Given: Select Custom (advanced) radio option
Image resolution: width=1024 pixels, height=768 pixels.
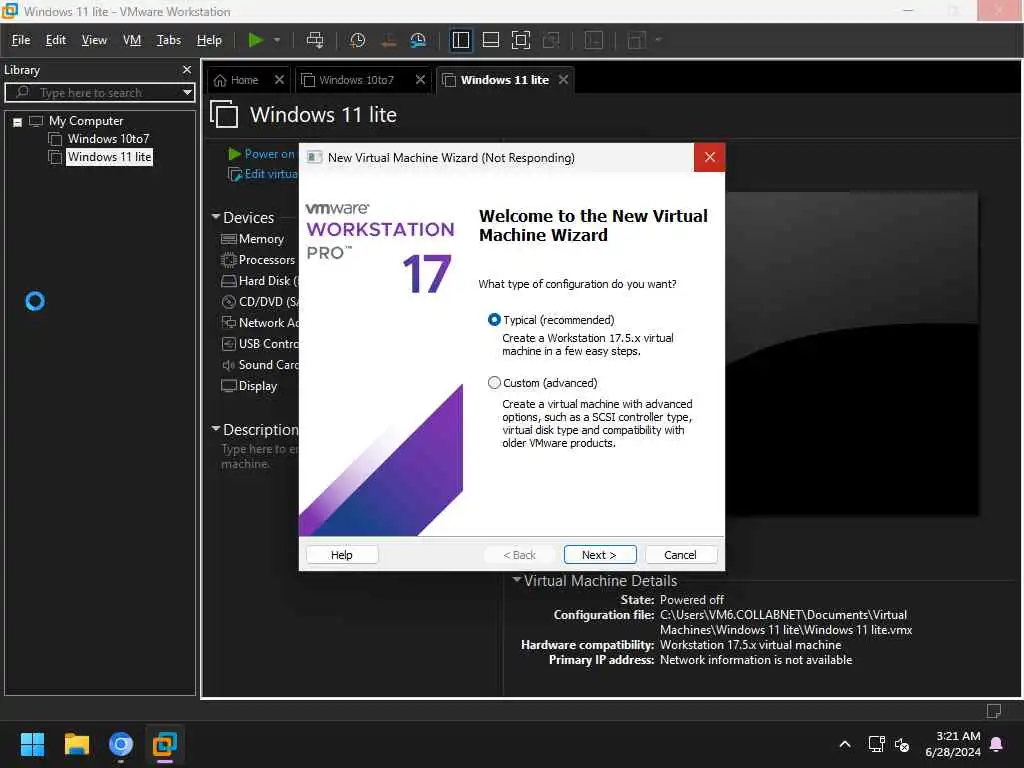Looking at the screenshot, I should pyautogui.click(x=494, y=383).
